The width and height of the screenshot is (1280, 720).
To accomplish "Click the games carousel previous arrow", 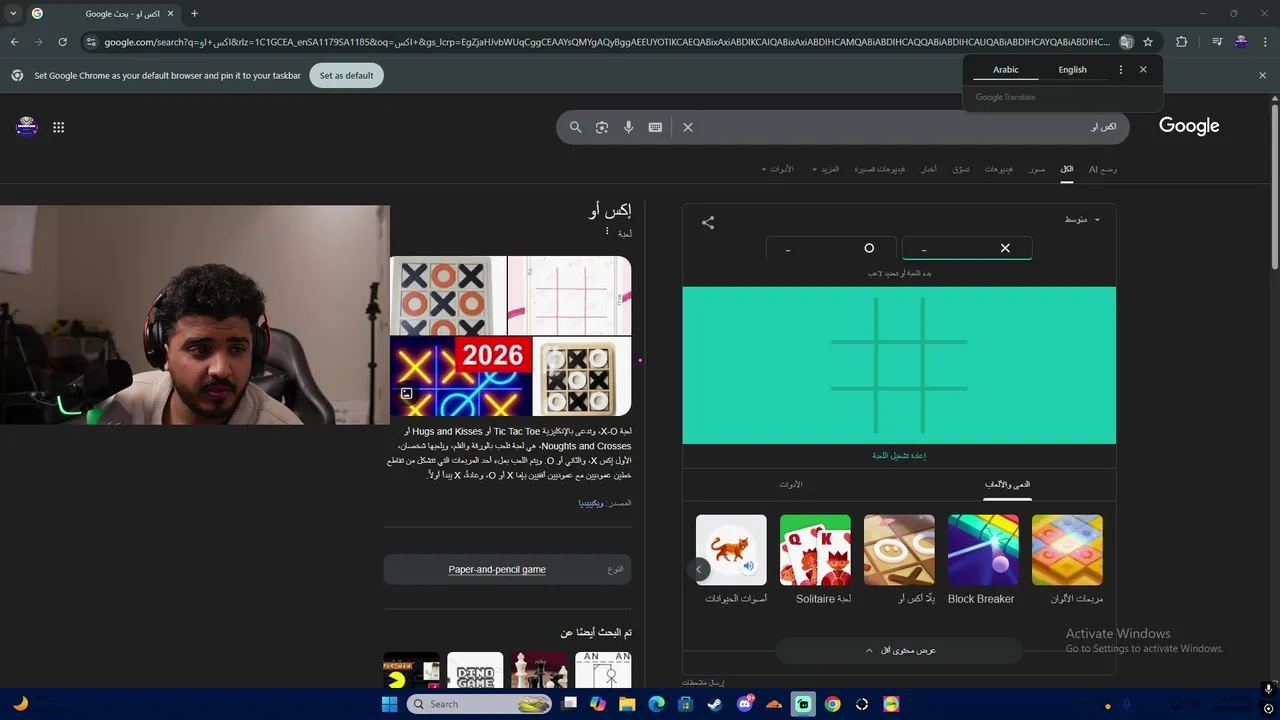I will click(699, 569).
